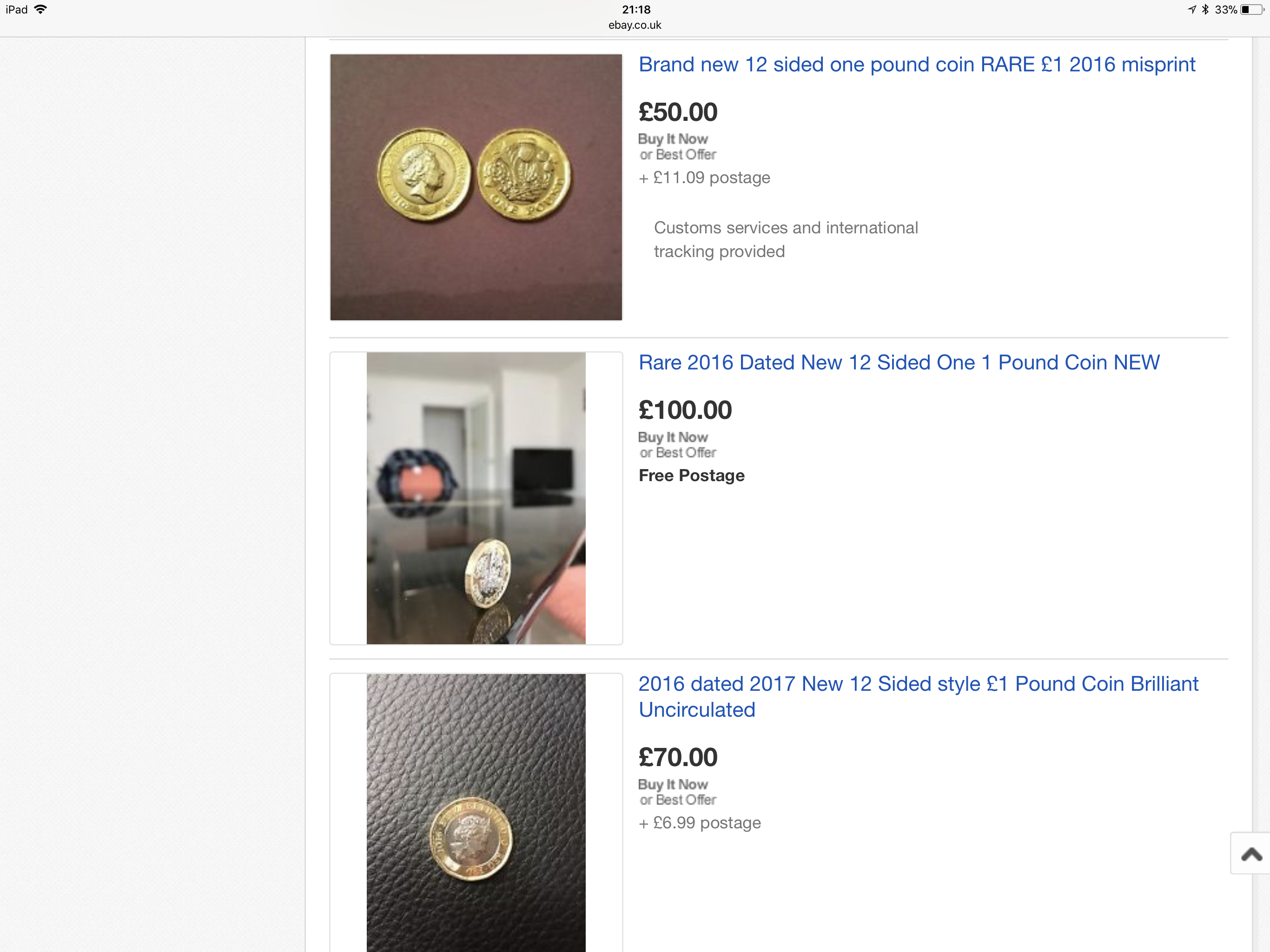This screenshot has height=952, width=1270.
Task: Tap the battery indicator icon
Action: coord(1250,10)
